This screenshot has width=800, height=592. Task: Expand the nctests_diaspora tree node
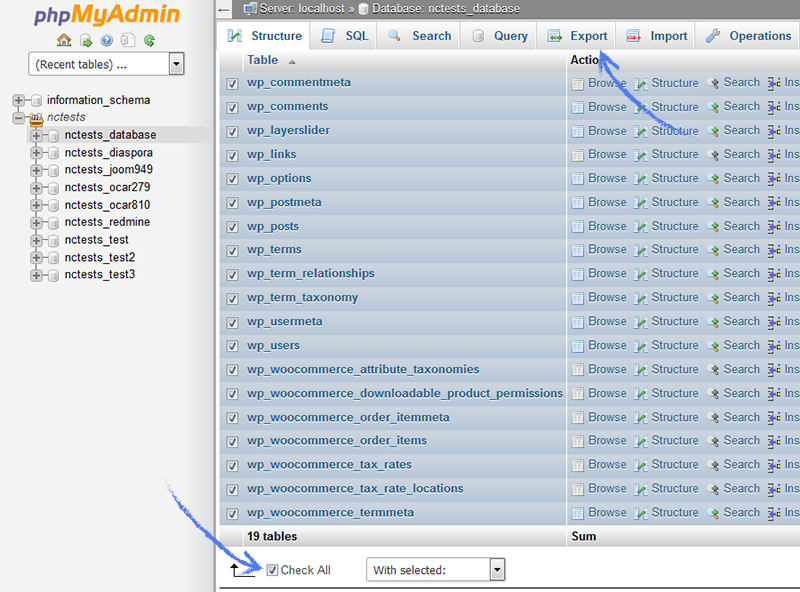(36, 153)
